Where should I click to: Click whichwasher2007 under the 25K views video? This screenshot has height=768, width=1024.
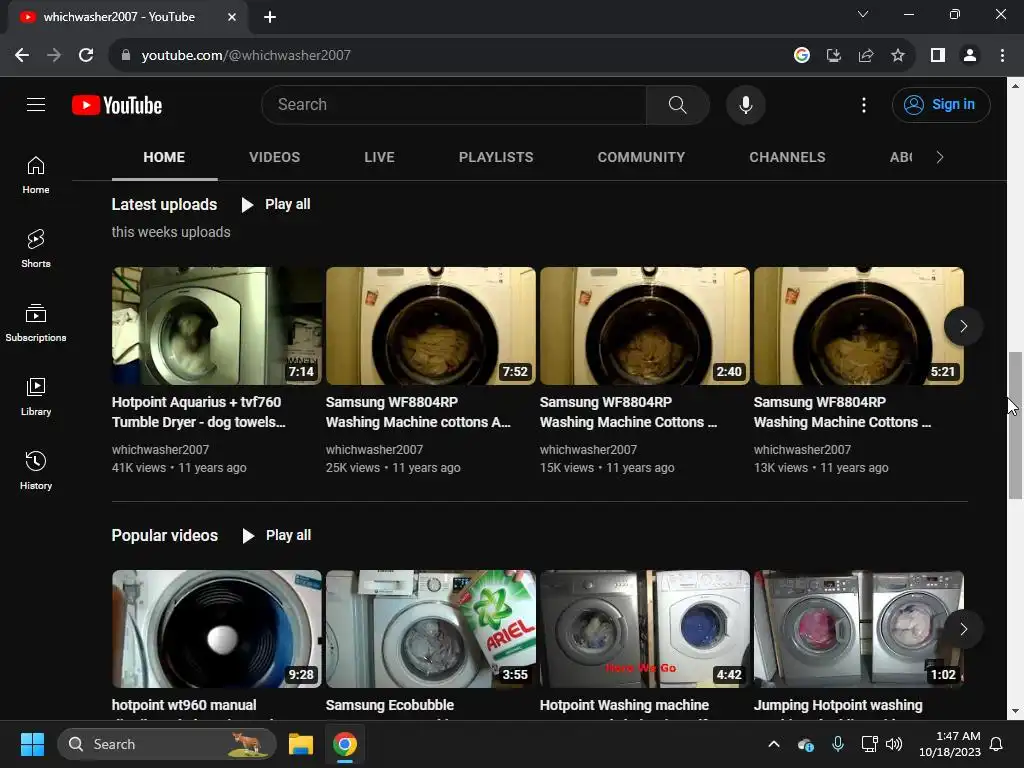[374, 449]
